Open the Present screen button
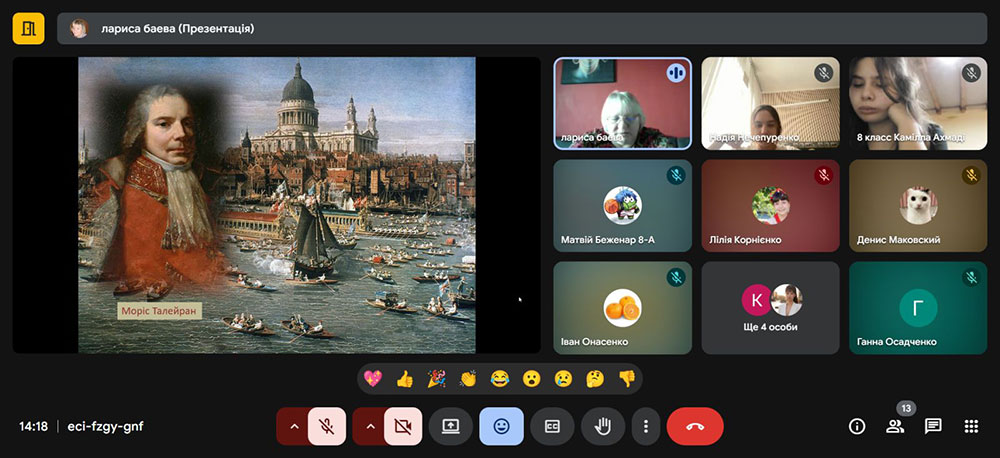The width and height of the screenshot is (1000, 458). 450,426
